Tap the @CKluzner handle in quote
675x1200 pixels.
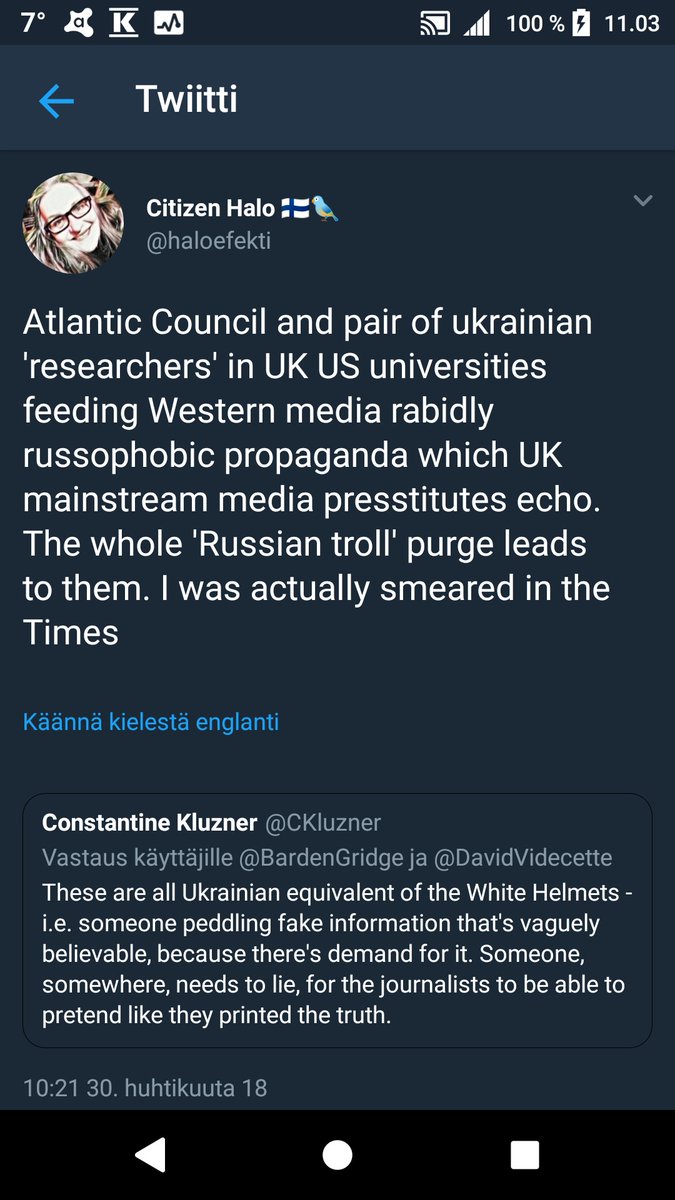coord(322,823)
